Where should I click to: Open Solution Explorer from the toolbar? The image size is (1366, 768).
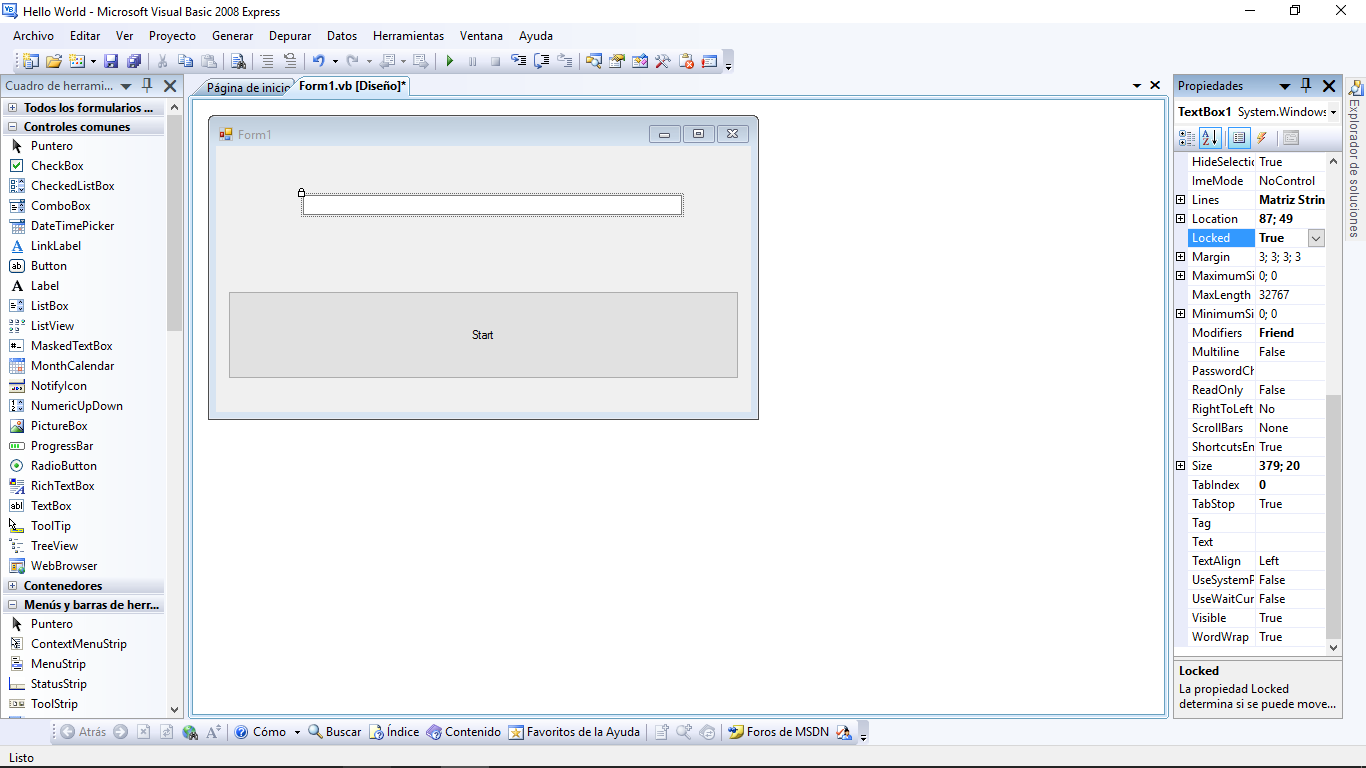tap(594, 61)
